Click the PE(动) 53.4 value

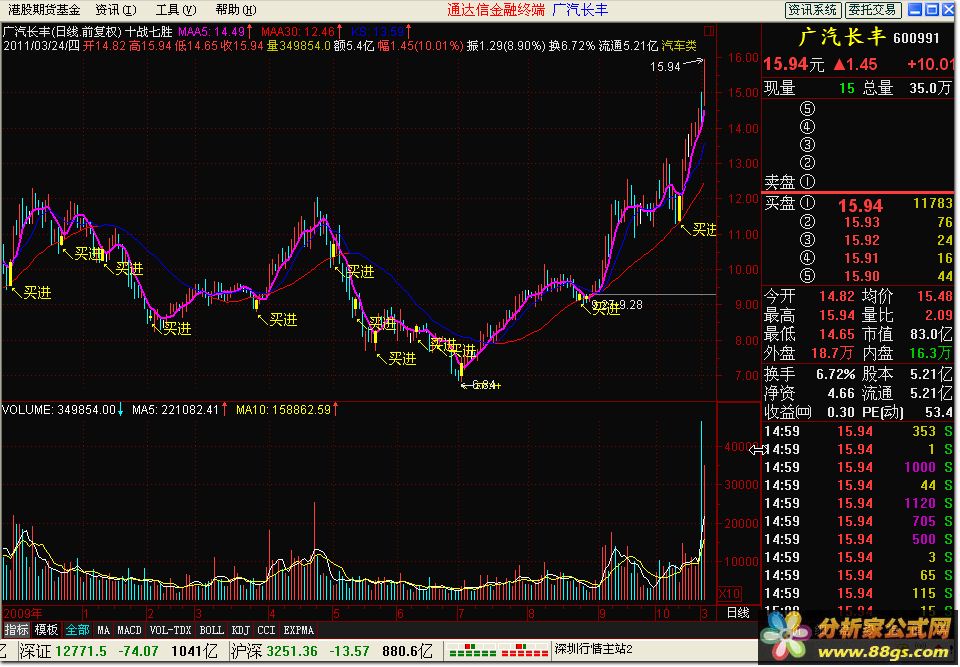tap(939, 412)
